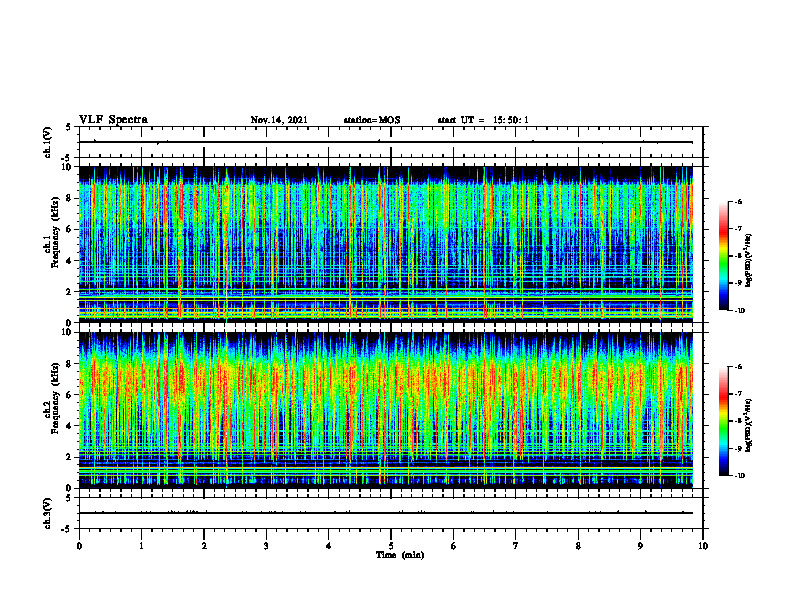
Task: Click the "-10" tick on ch.1 colorbar
Action: [739, 311]
